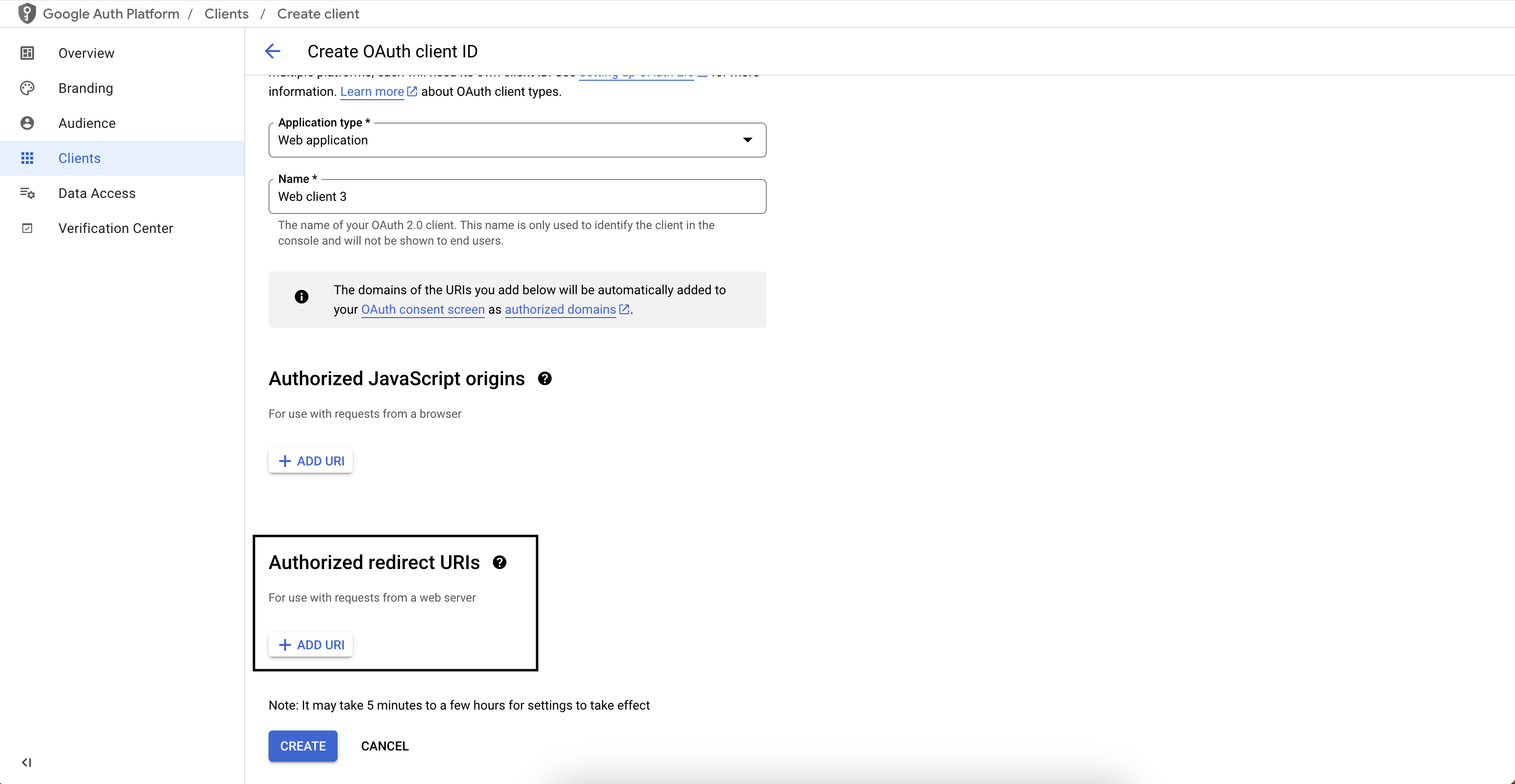The width and height of the screenshot is (1515, 784).
Task: Select Create client in the breadcrumb
Action: click(x=318, y=14)
